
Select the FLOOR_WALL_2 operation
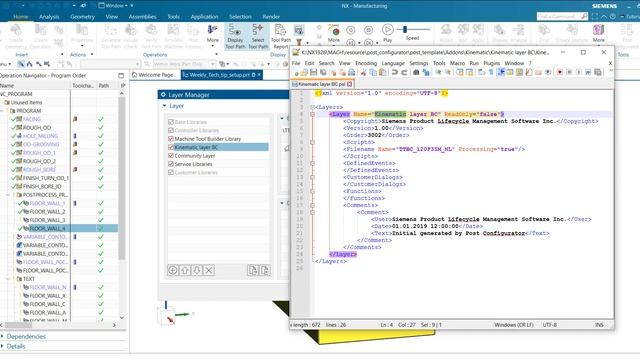coord(47,212)
